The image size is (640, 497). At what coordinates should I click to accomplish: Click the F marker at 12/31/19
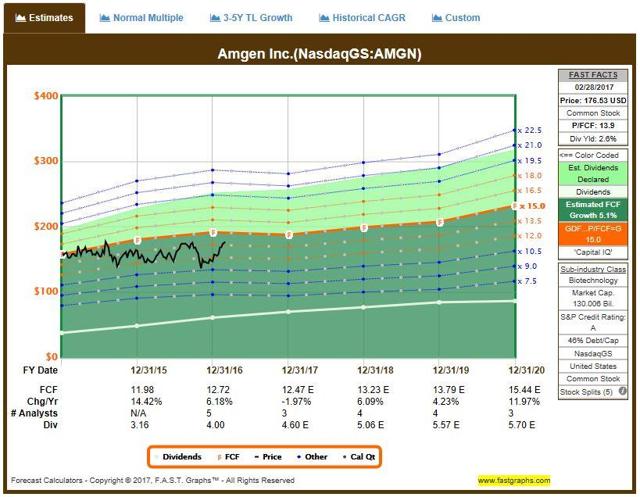tap(440, 222)
